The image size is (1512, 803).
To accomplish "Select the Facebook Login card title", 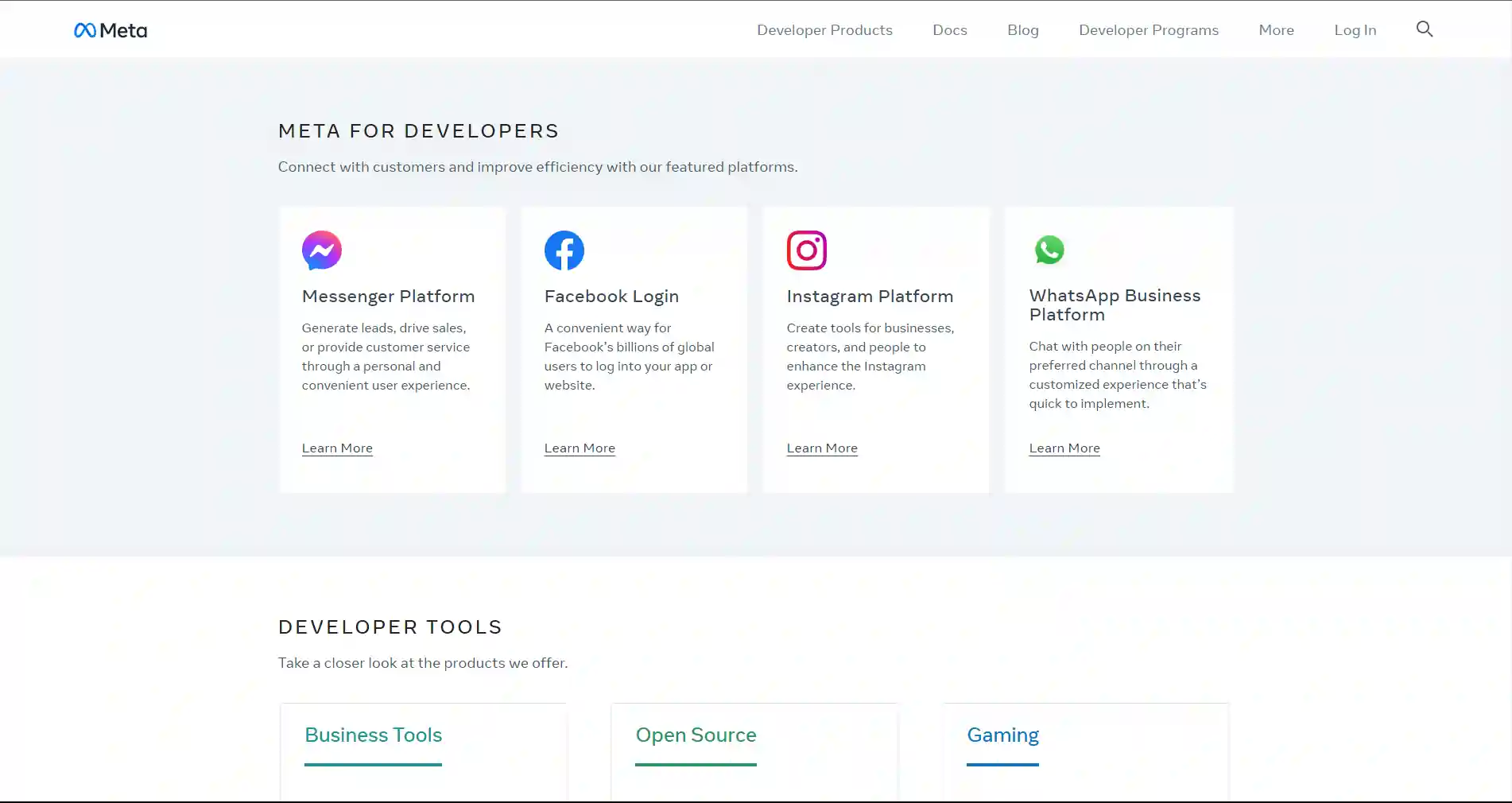I will (611, 297).
